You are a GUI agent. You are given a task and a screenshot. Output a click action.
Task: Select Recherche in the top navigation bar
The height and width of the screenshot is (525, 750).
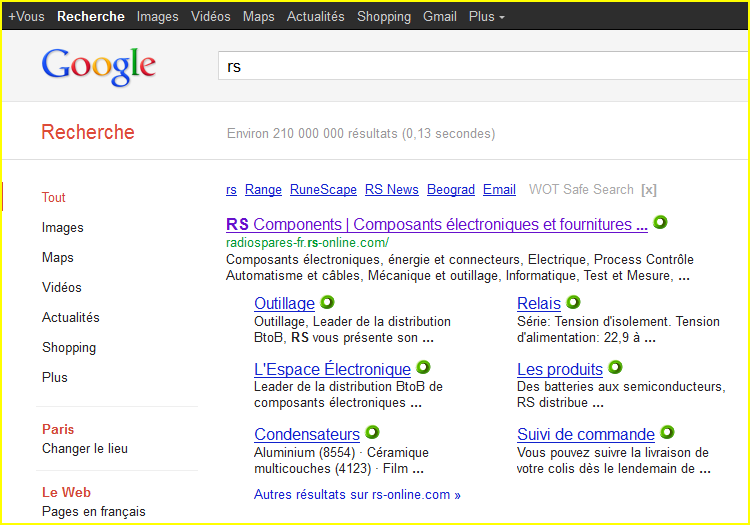click(x=91, y=17)
